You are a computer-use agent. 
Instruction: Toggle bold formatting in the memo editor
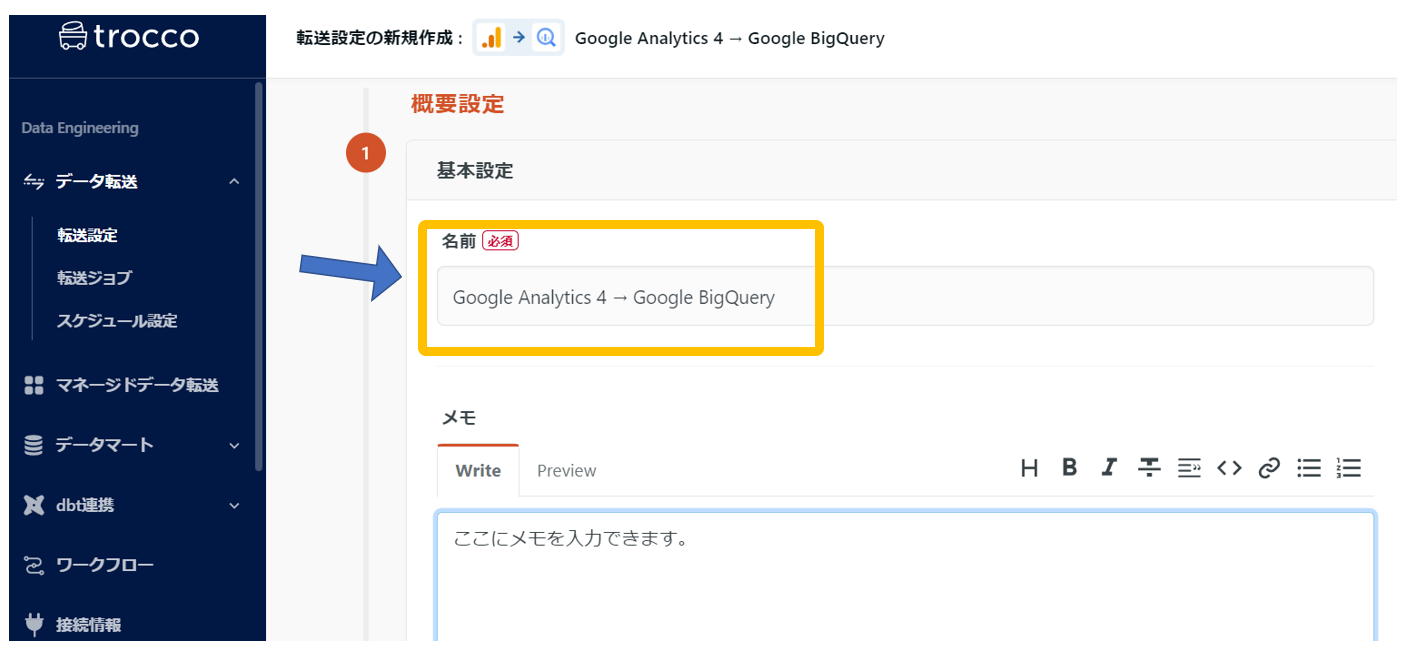click(1069, 467)
